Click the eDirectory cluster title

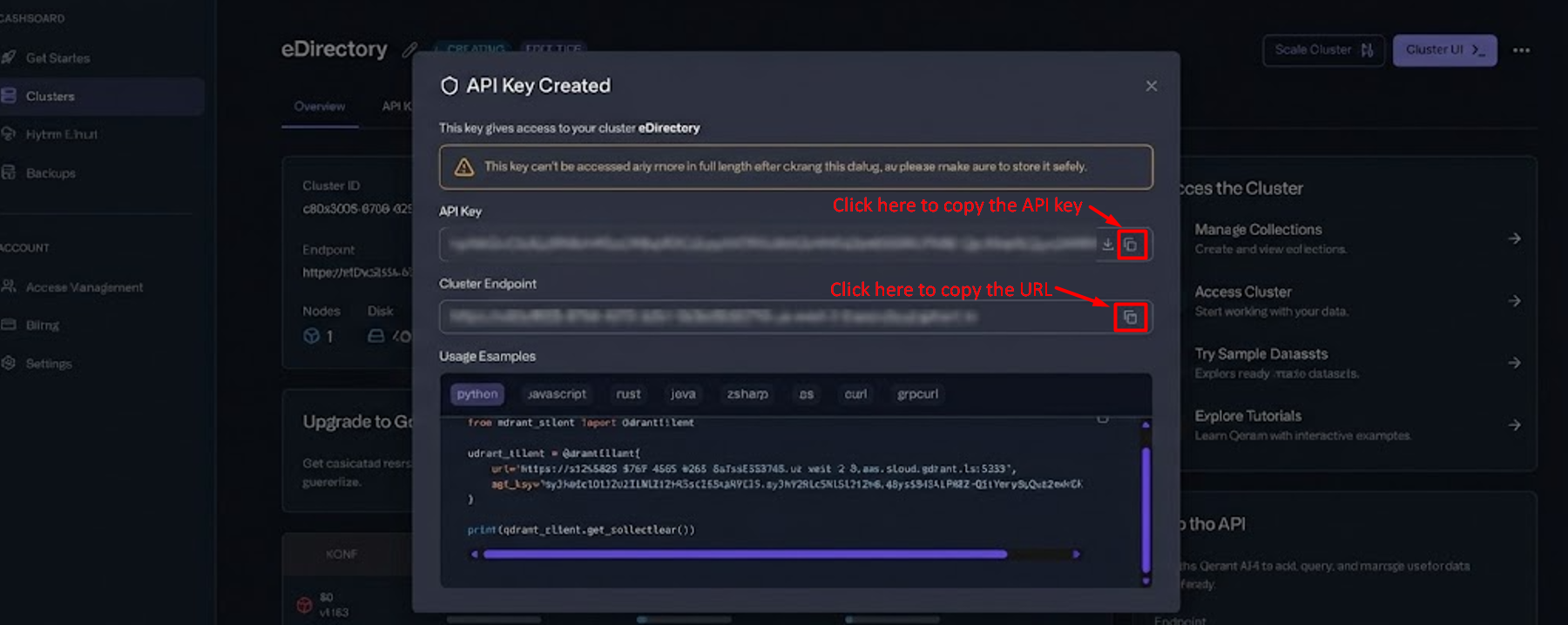point(334,50)
